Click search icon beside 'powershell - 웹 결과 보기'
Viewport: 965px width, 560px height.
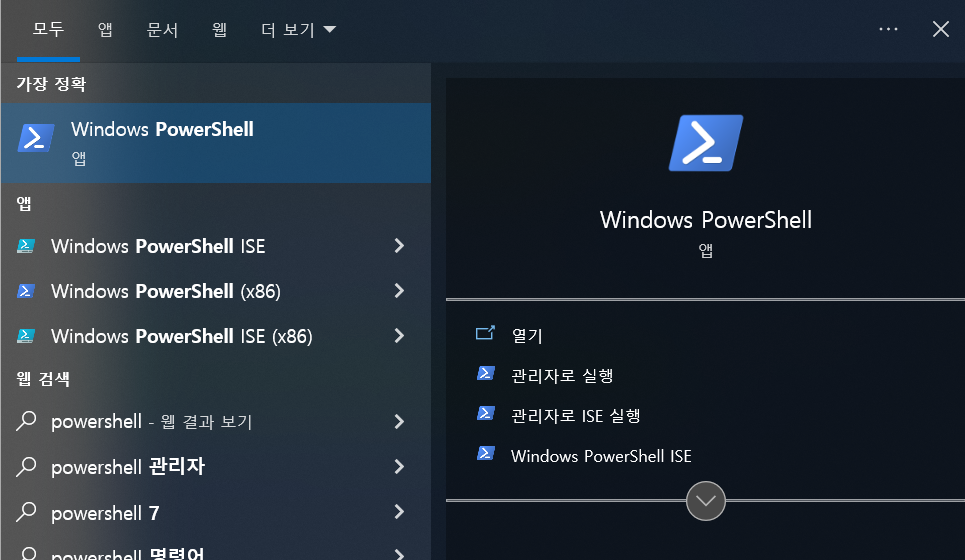pos(26,422)
